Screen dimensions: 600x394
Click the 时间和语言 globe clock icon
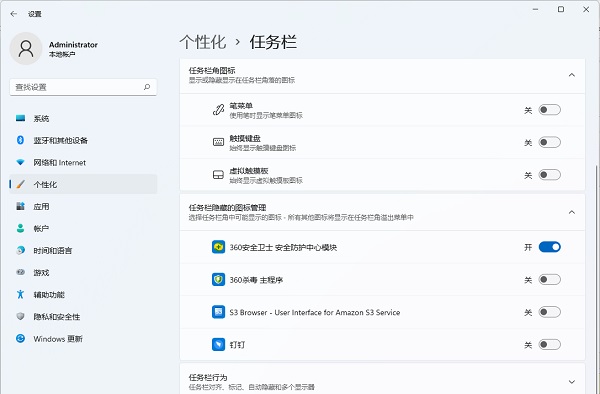[x=21, y=250]
